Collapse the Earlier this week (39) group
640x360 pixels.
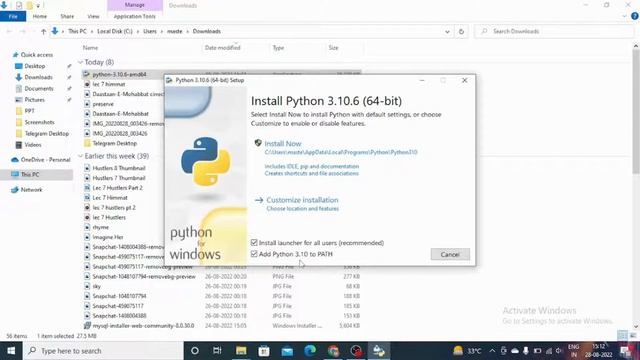[80, 156]
